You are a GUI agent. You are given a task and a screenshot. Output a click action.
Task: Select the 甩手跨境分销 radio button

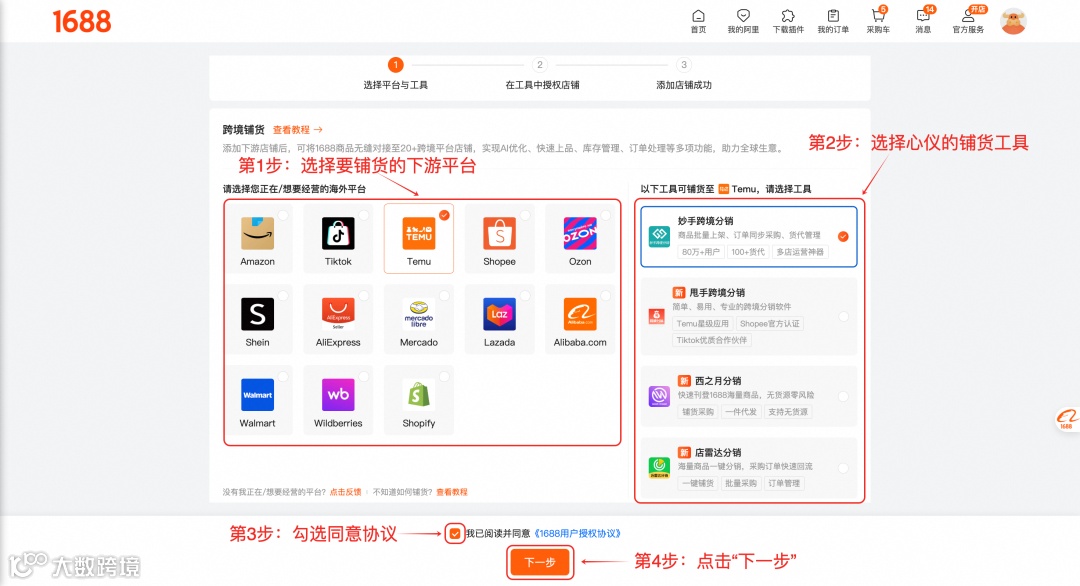[x=843, y=316]
